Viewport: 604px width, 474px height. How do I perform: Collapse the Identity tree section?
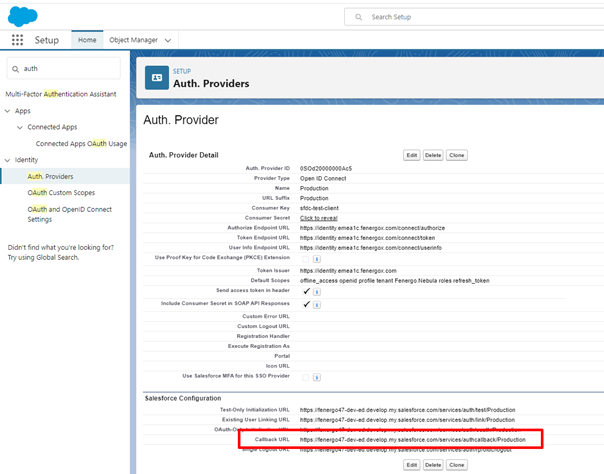coord(7,160)
